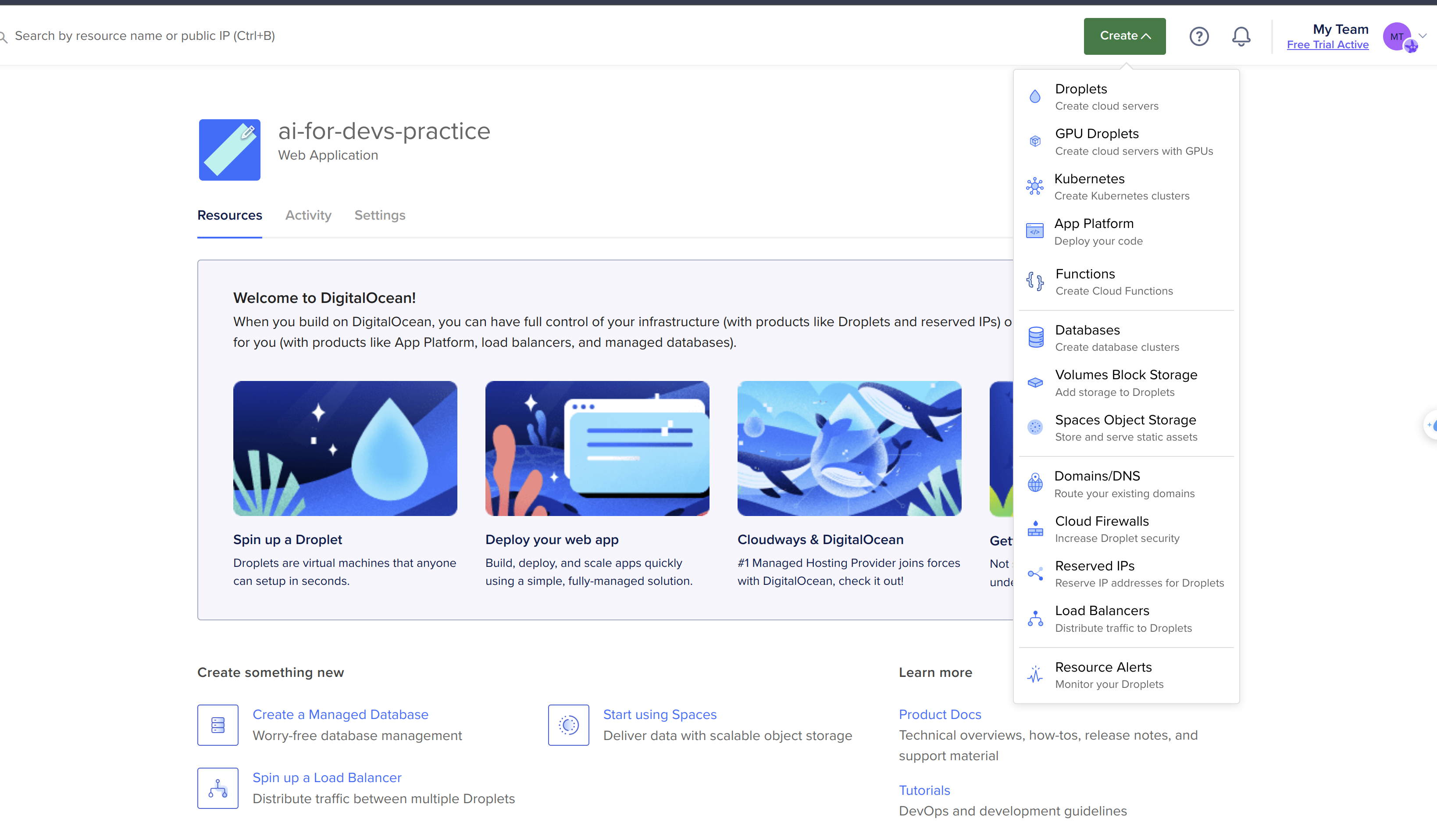1437x840 pixels.
Task: Click the Deploy your web app heading
Action: click(x=551, y=540)
